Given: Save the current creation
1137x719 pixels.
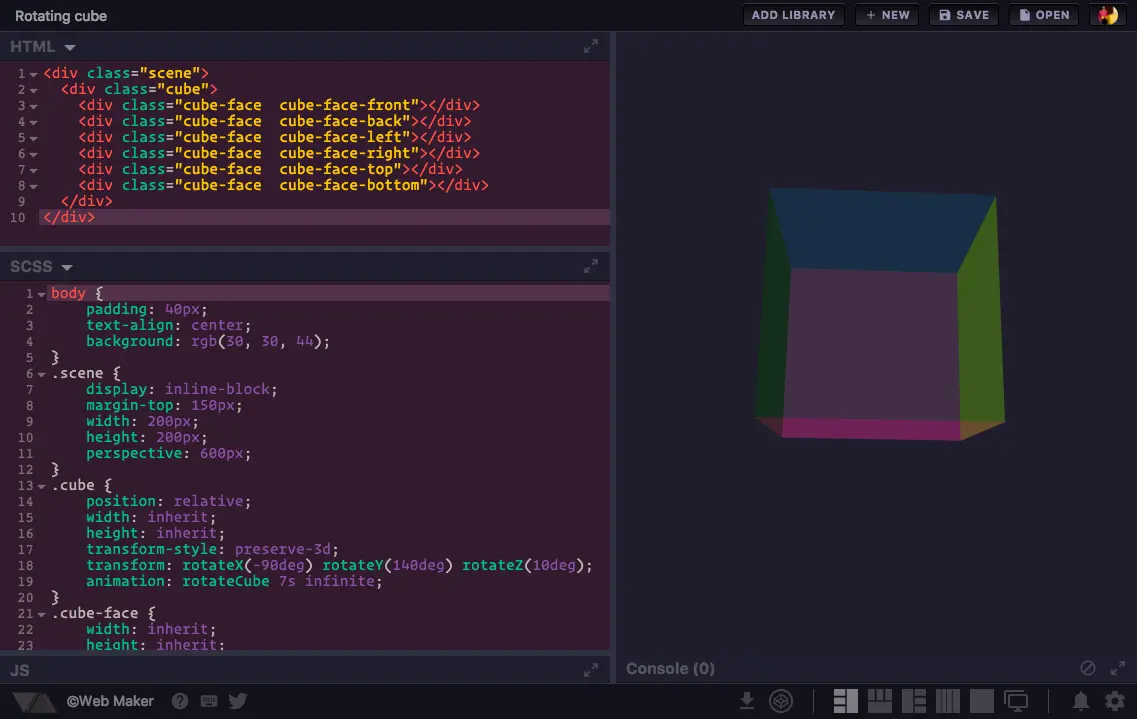Looking at the screenshot, I should pos(964,15).
